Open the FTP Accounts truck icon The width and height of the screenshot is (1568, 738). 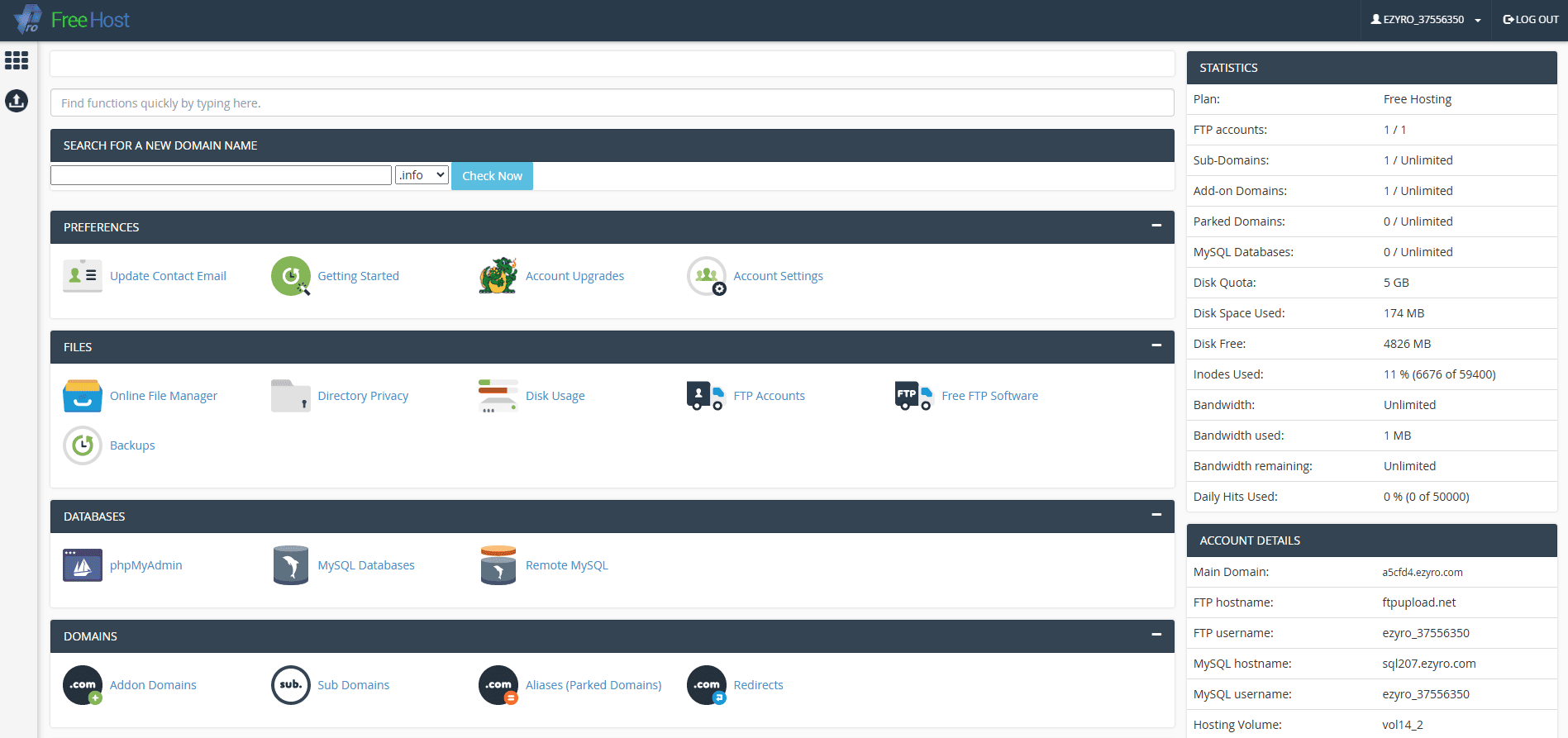(x=706, y=396)
